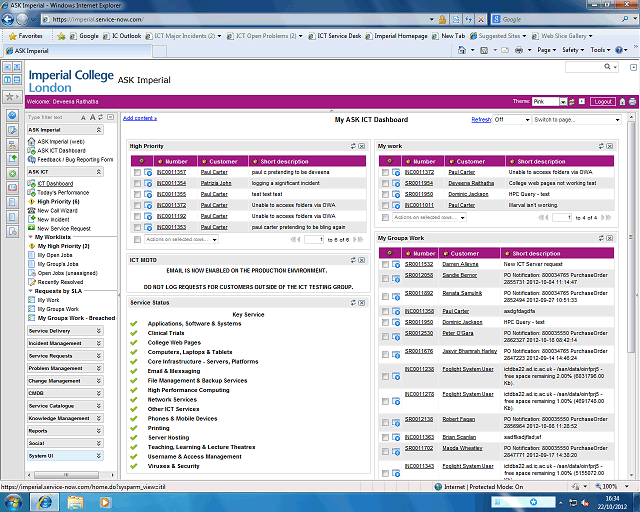Viewport: 640px width, 512px height.
Task: Click the Logout button
Action: pos(602,102)
